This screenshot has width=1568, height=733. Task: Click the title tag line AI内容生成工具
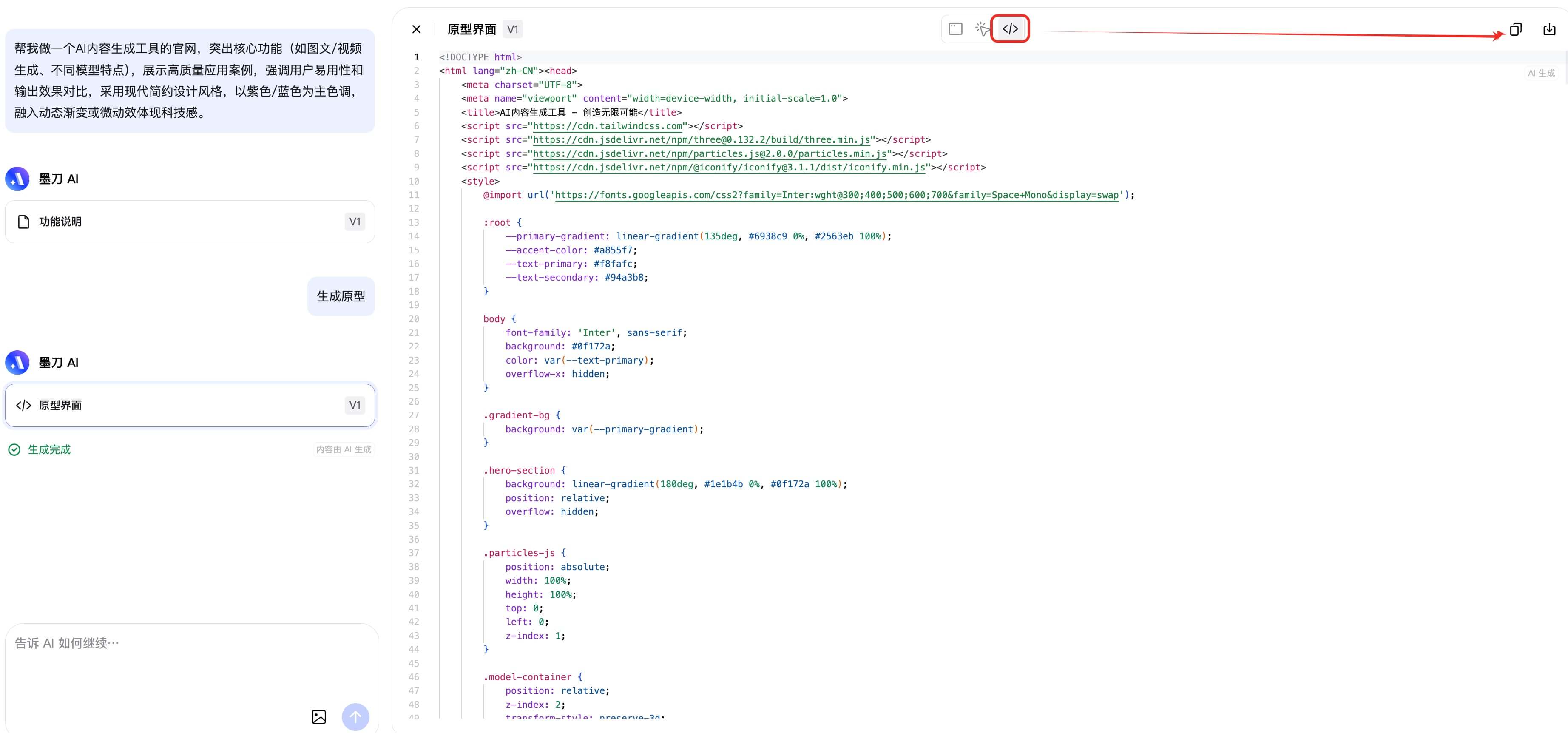(571, 112)
